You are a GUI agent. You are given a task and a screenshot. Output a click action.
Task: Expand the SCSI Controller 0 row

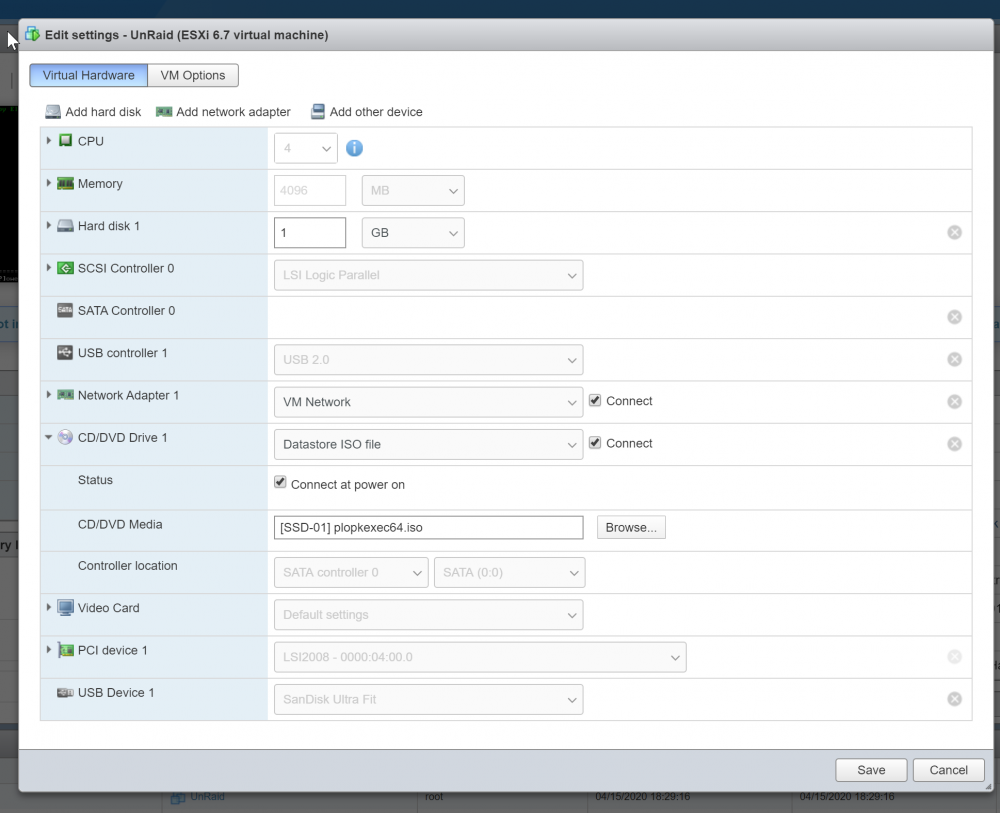tap(48, 268)
